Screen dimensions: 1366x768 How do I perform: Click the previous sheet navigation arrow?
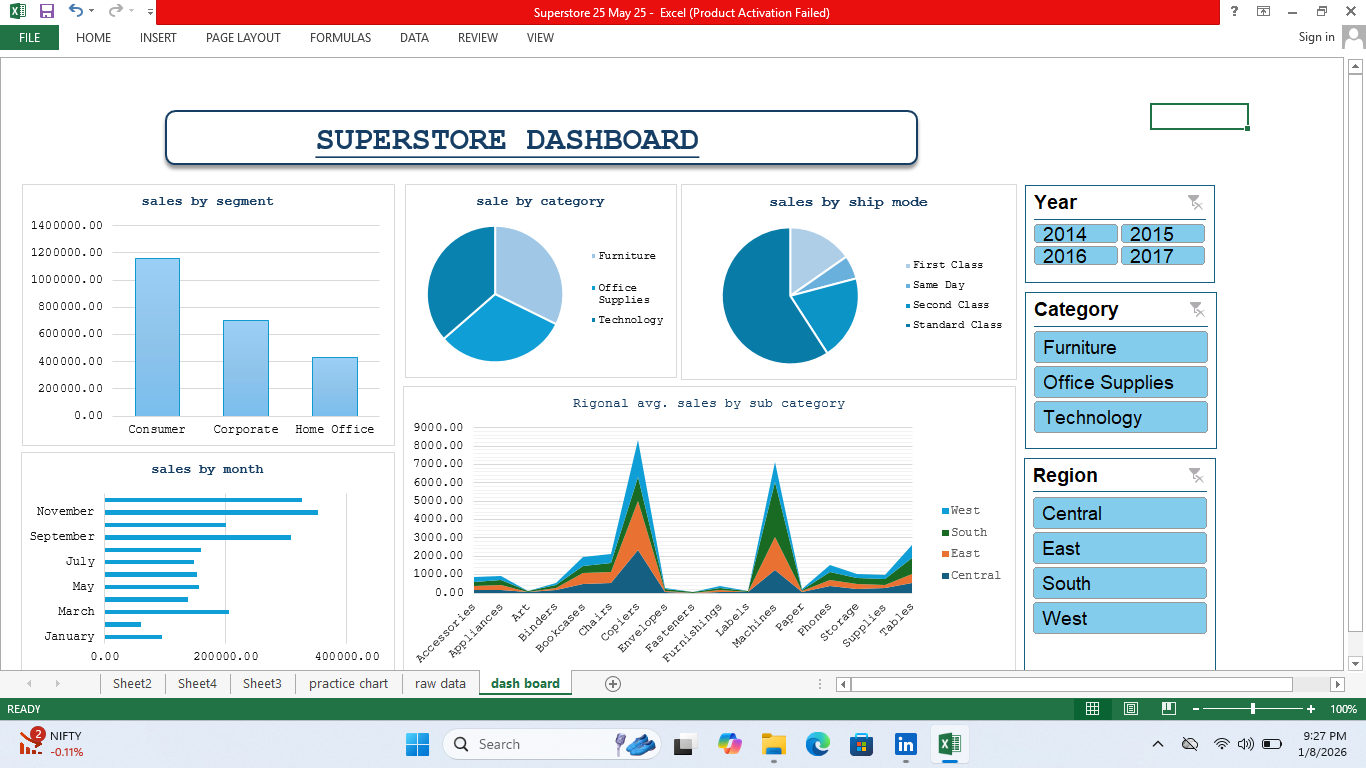coord(29,684)
